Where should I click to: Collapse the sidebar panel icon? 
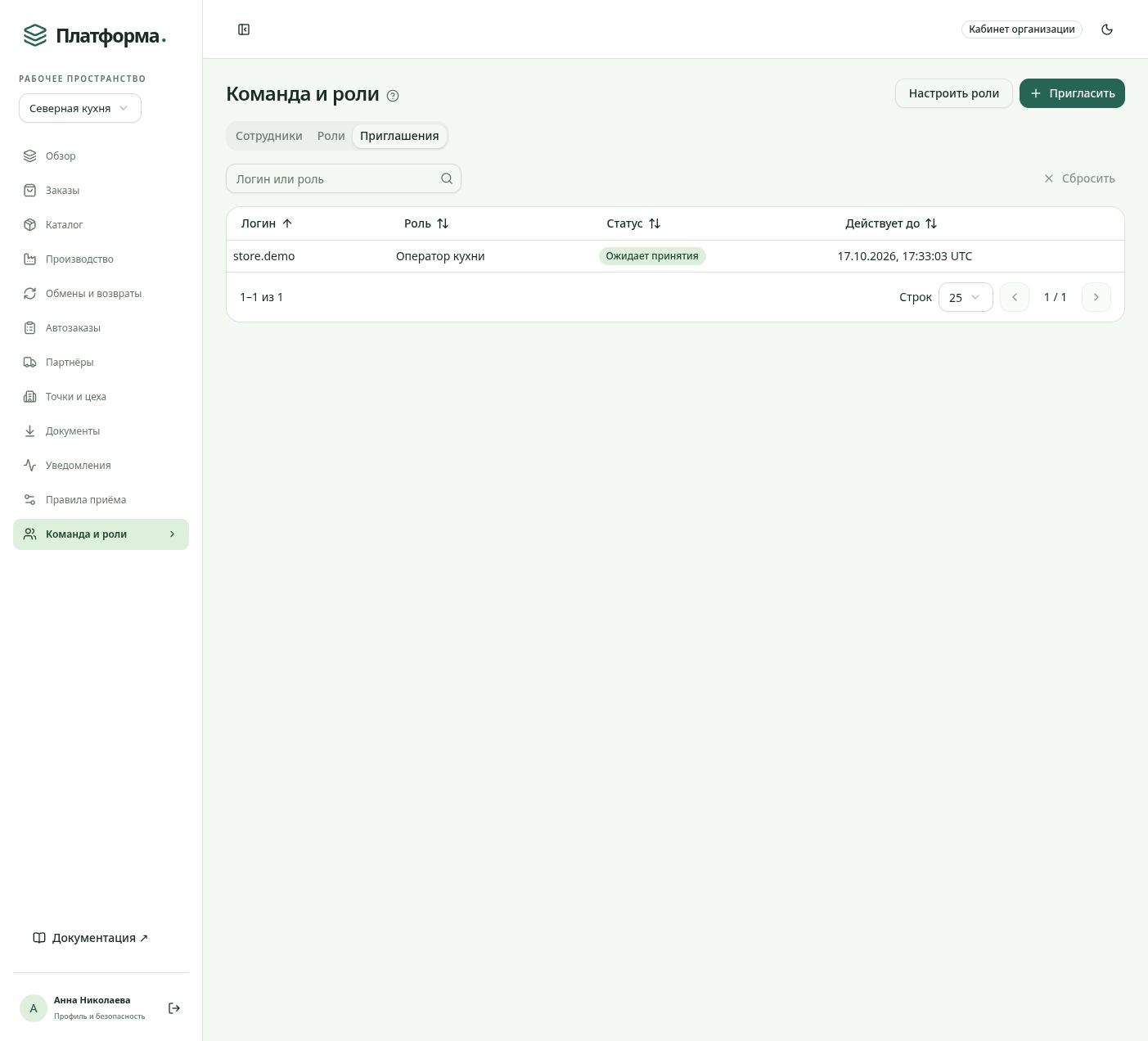[x=244, y=29]
